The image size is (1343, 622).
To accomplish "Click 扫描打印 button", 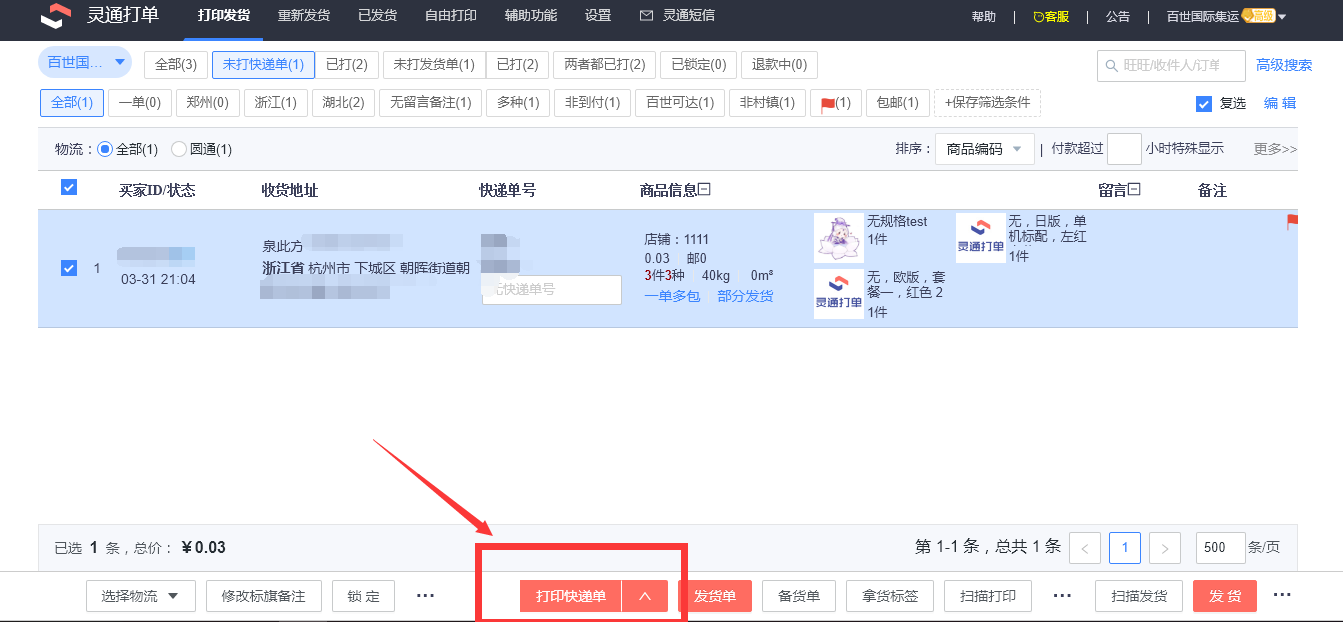I will (988, 596).
